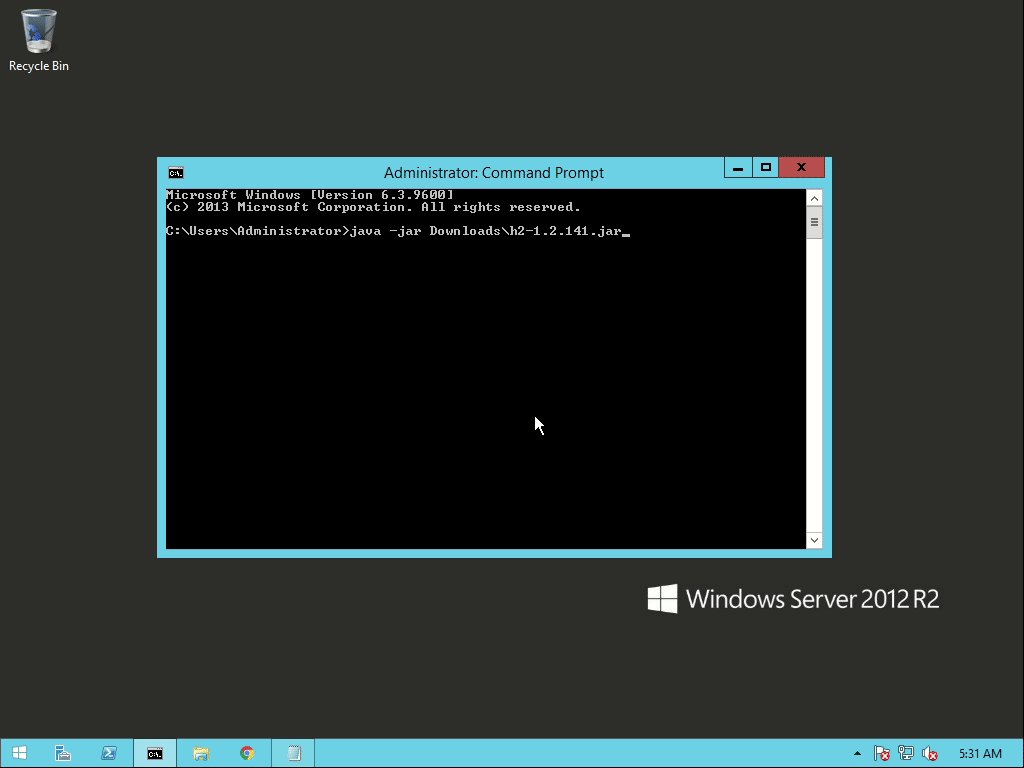Open Google Chrome from the taskbar
This screenshot has height=768, width=1024.
point(247,753)
